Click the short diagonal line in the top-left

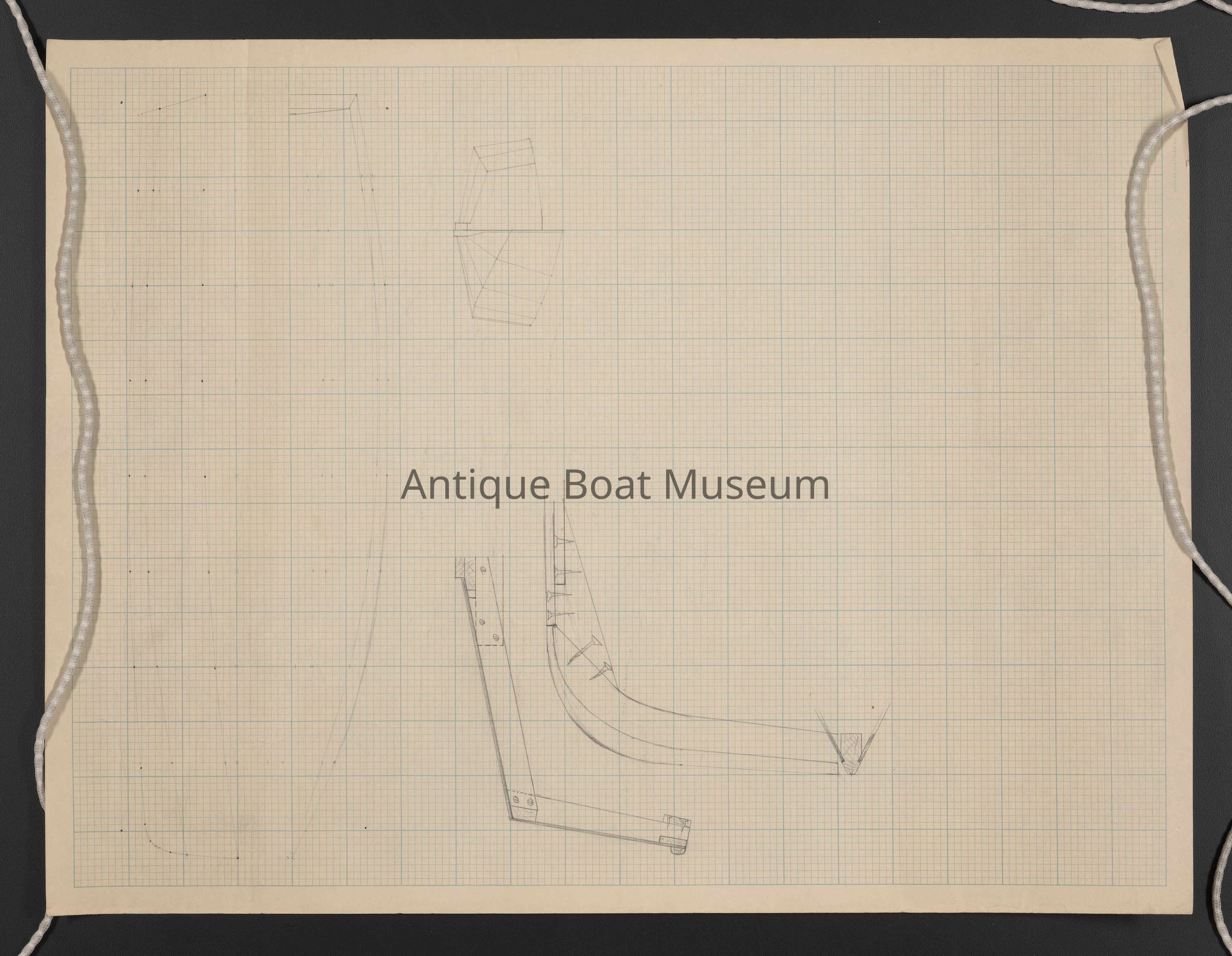tap(172, 104)
